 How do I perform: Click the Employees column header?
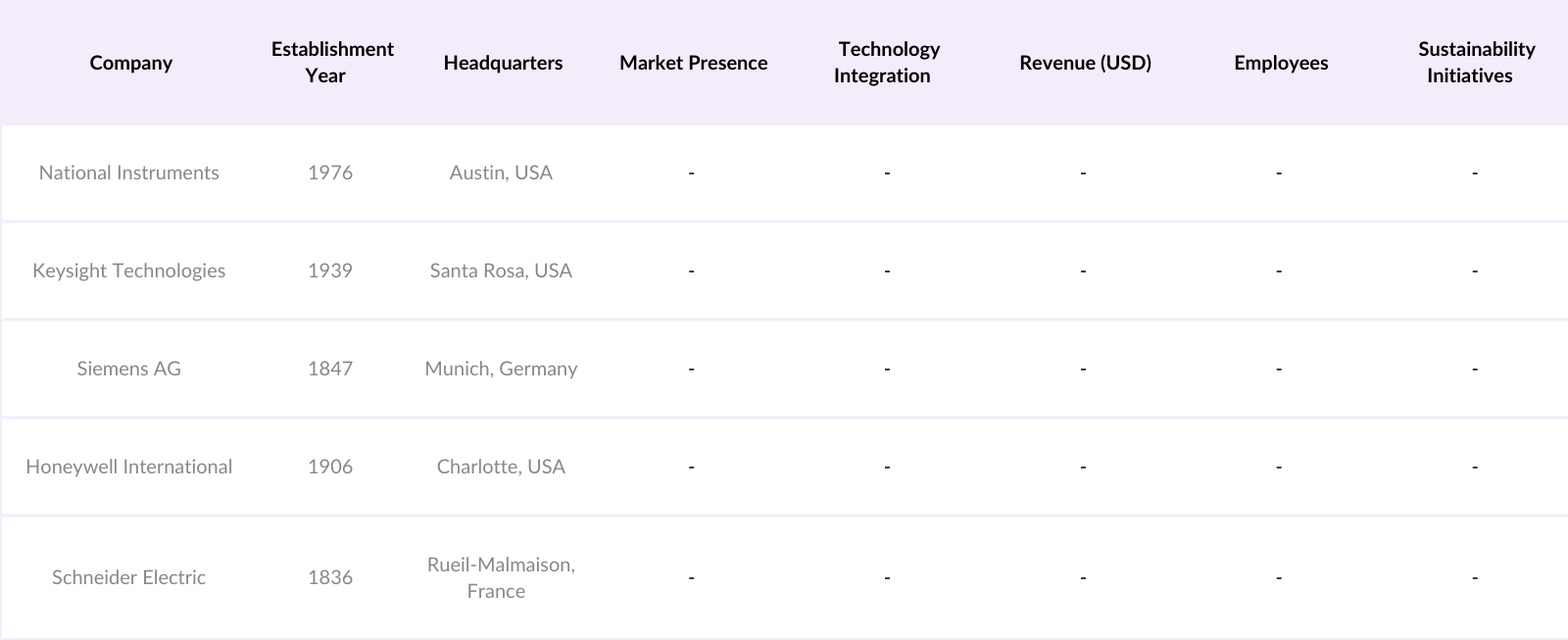click(1281, 63)
